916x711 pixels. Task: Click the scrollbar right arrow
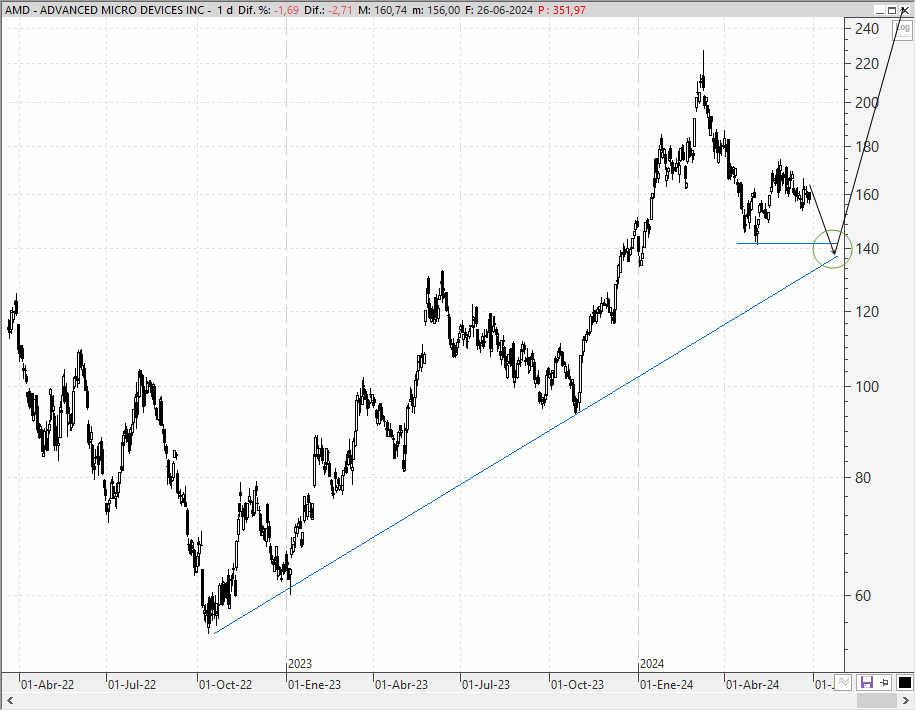905,700
